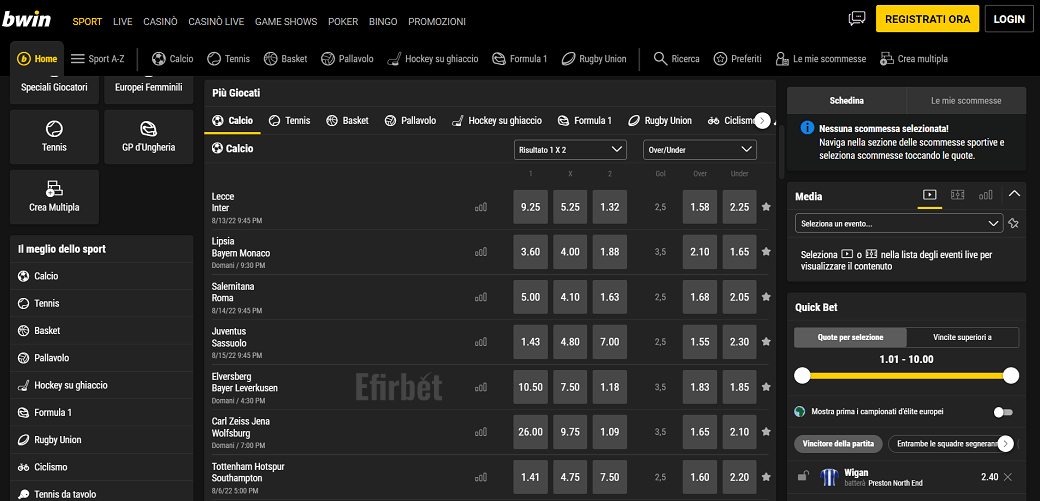Screen dimensions: 1040x501
Task: Open Ricerca search icon
Action: (x=677, y=59)
